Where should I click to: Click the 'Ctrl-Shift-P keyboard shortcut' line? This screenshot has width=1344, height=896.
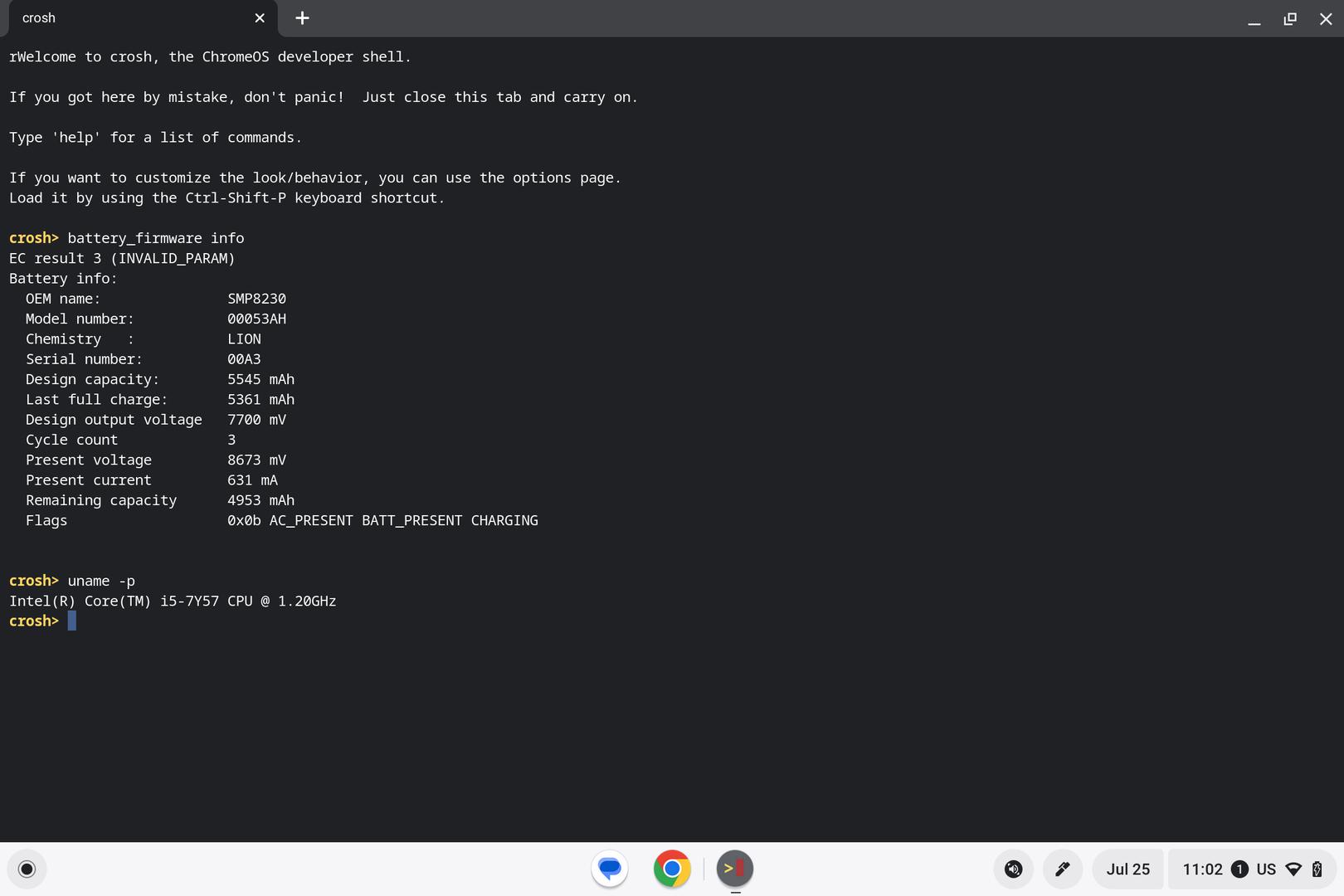pos(226,197)
